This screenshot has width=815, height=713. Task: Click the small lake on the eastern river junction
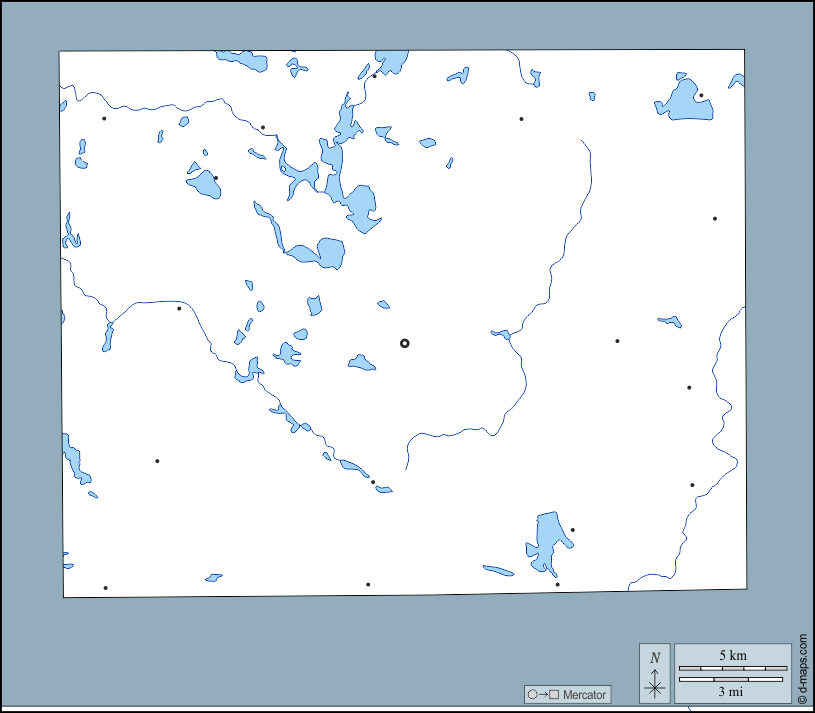[502, 334]
